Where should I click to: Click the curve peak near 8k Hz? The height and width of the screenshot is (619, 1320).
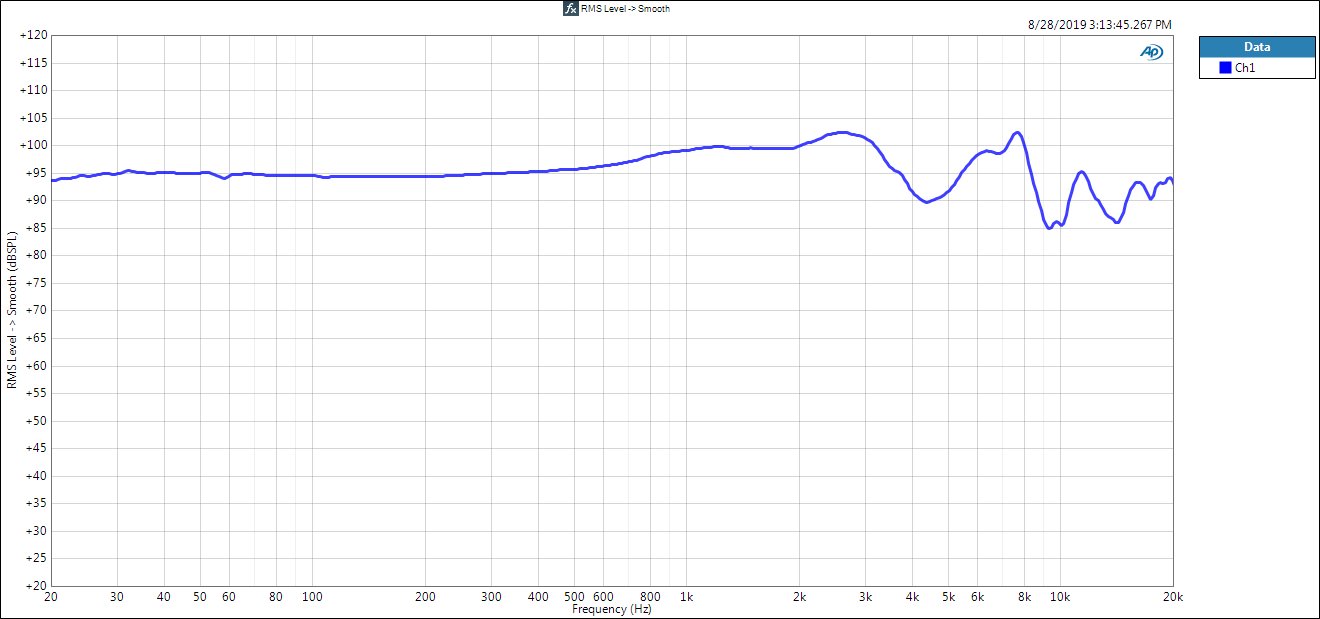click(1016, 132)
